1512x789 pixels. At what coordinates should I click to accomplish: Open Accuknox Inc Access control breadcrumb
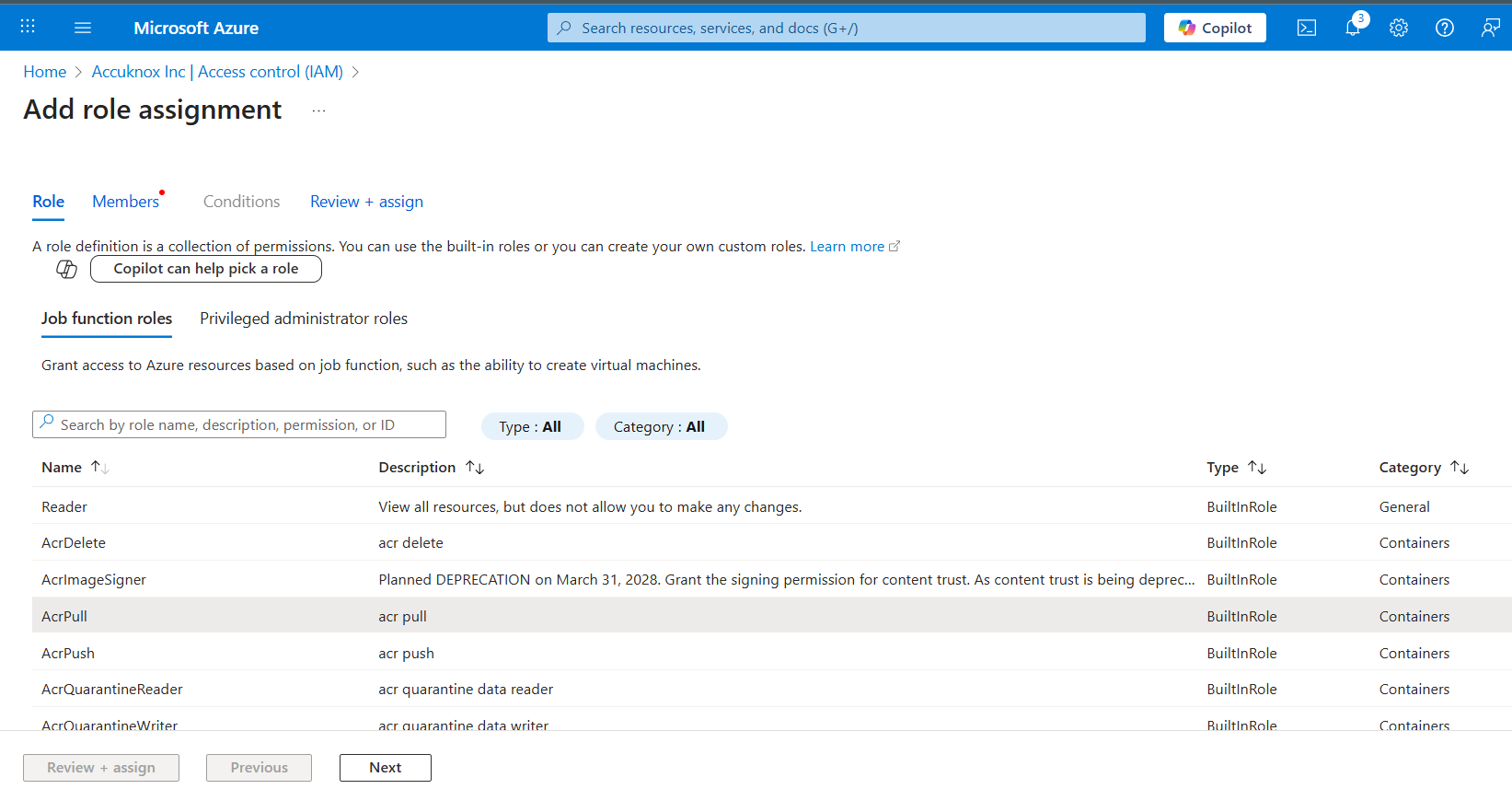coord(217,72)
